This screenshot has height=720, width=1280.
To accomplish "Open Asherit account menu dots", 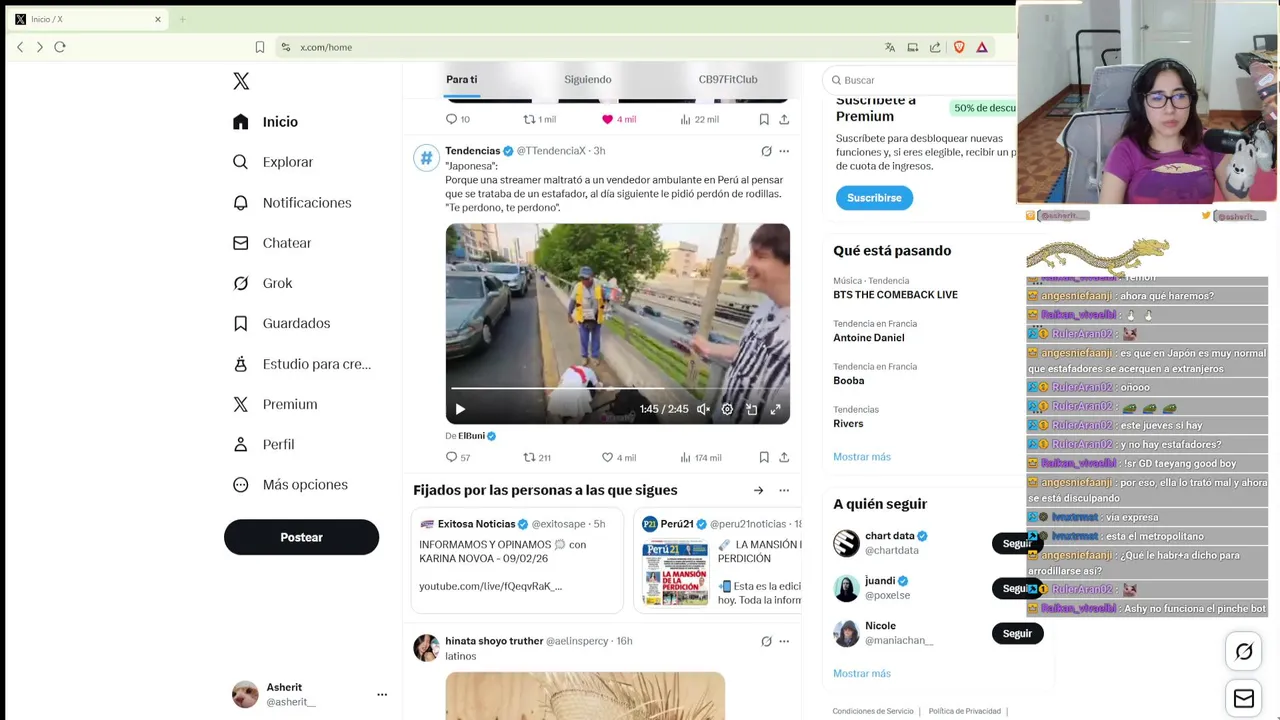I will 382,694.
